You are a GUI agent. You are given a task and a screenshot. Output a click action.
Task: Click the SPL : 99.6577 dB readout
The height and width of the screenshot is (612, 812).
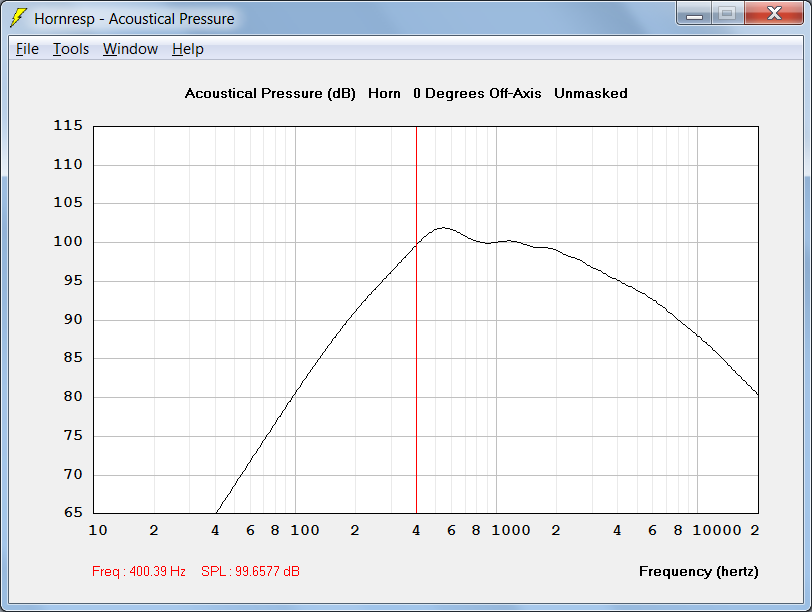[250, 571]
